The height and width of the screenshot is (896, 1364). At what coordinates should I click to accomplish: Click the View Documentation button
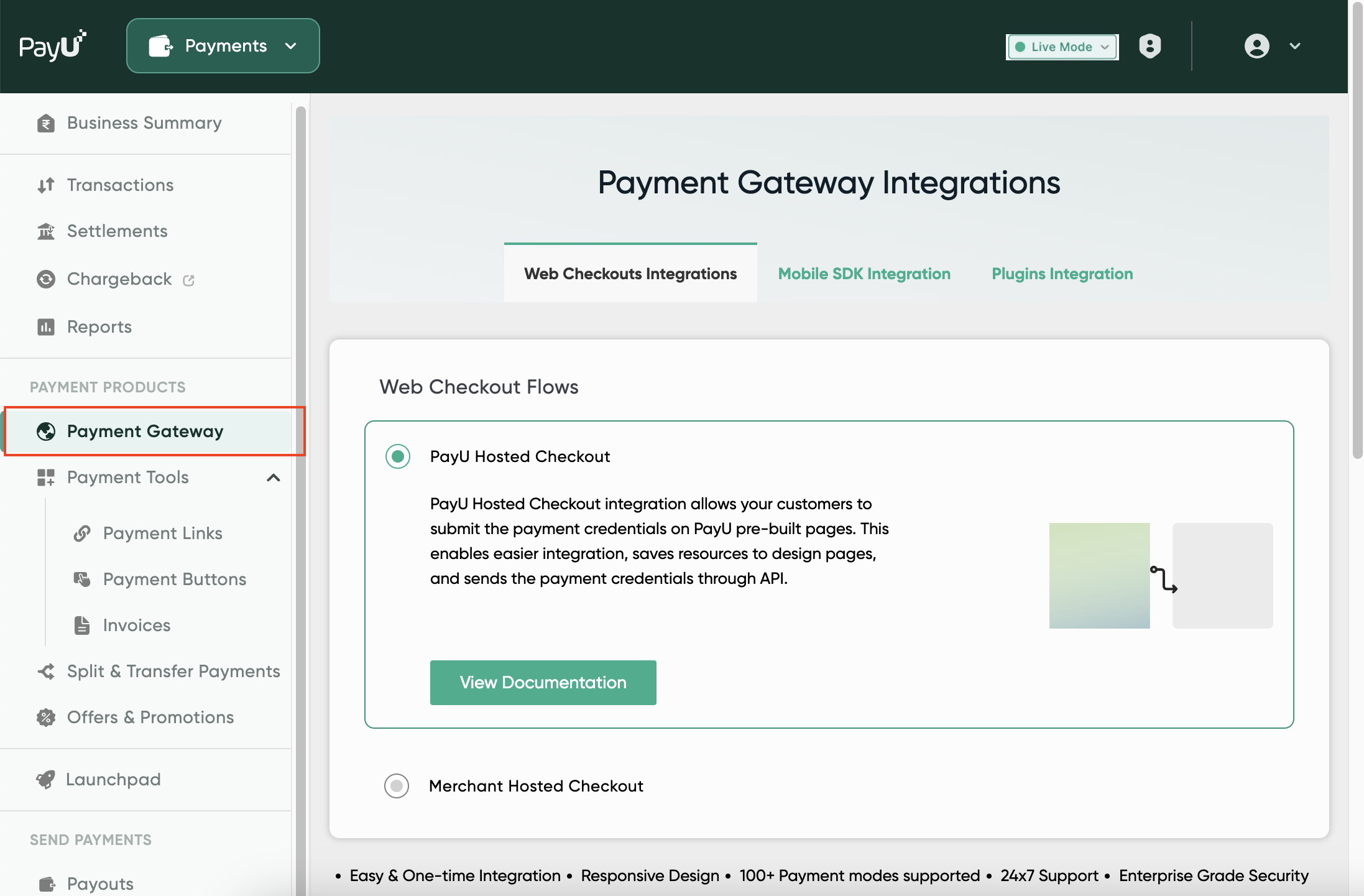[x=543, y=682]
